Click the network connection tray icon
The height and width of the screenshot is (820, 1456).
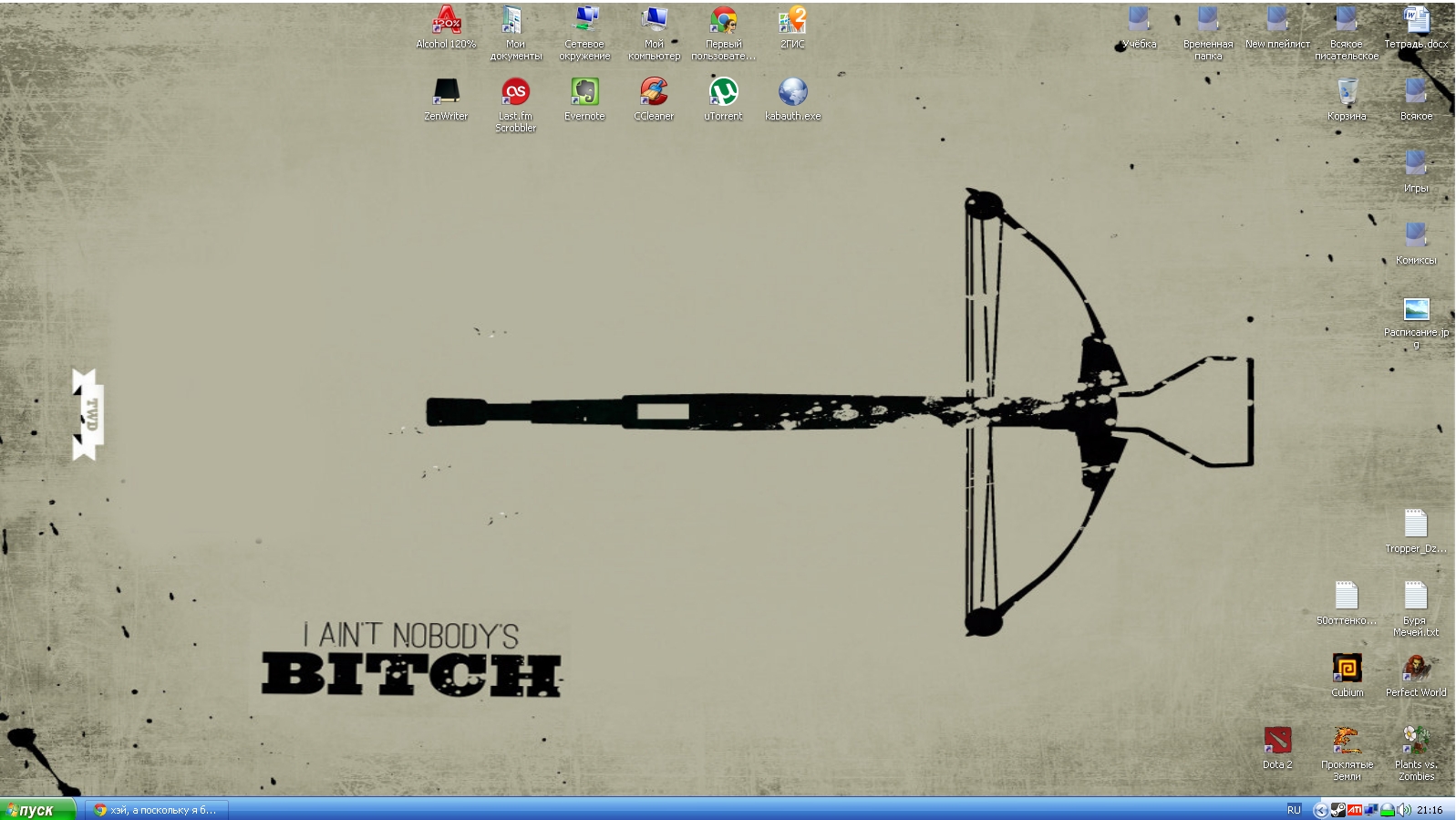click(x=1371, y=810)
